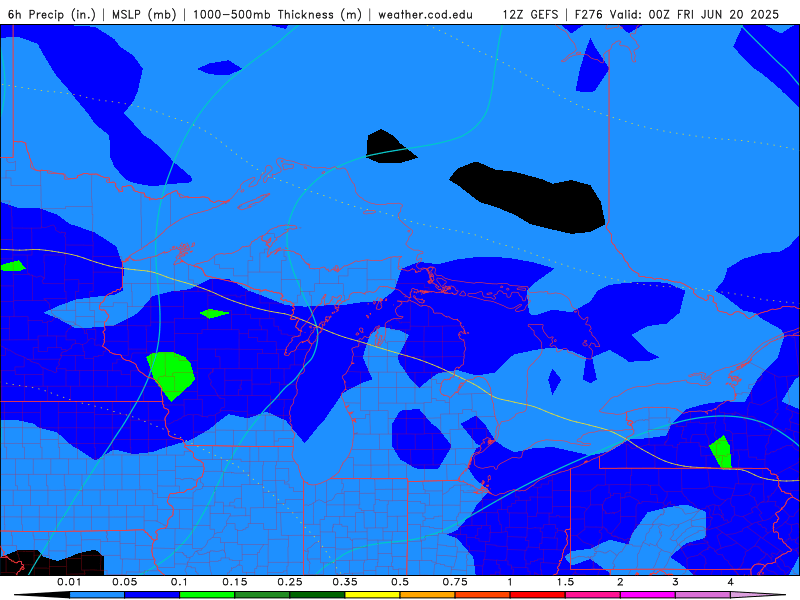Click the "F276" forecast hour label

[590, 14]
